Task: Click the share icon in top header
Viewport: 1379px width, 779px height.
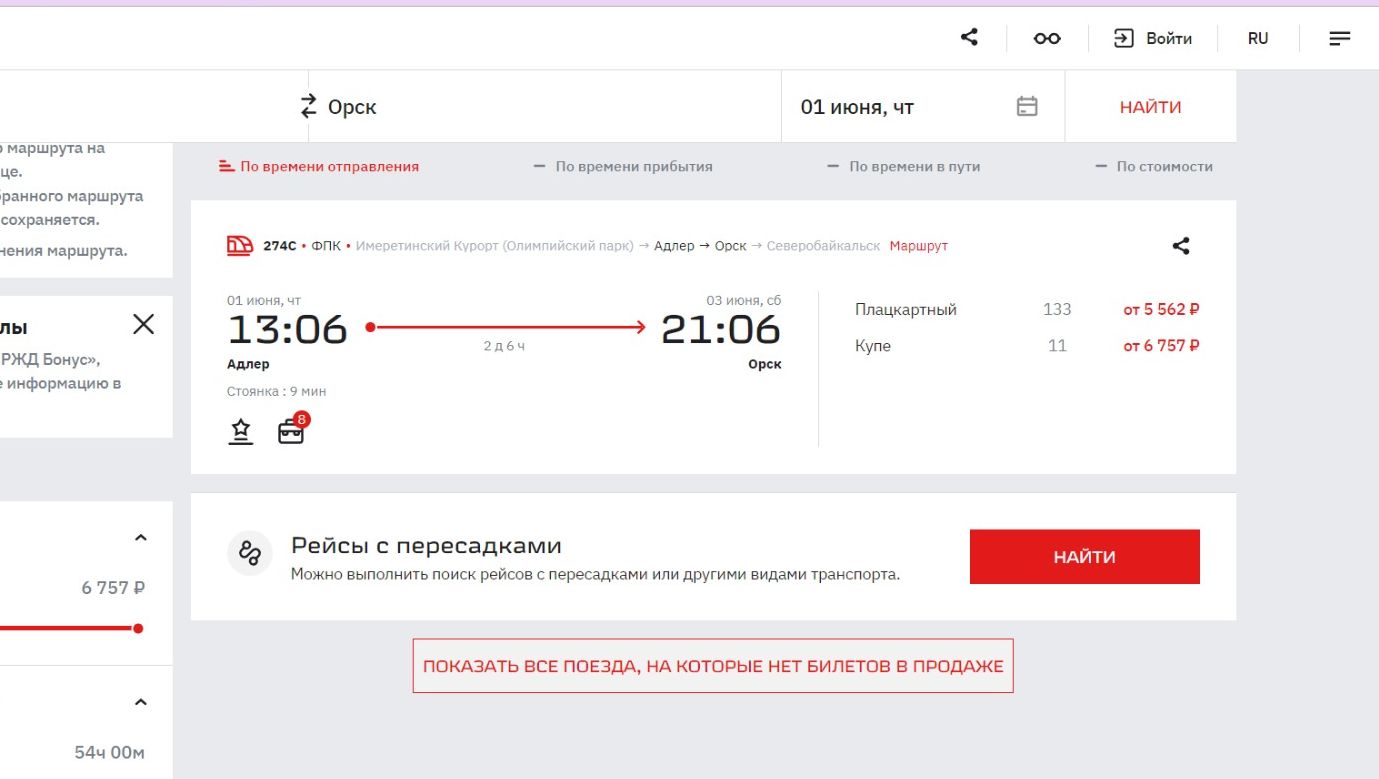Action: [x=969, y=38]
